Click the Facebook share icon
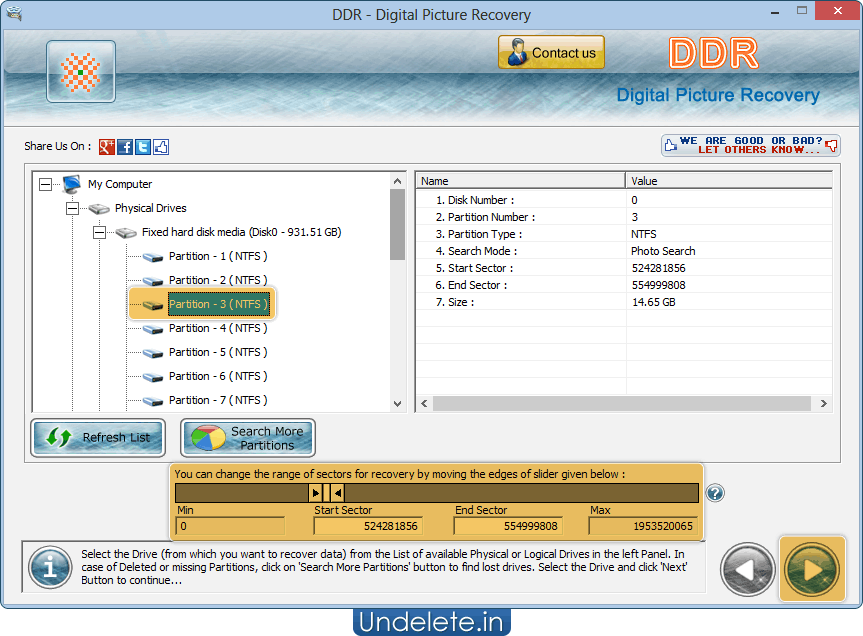The height and width of the screenshot is (636, 863). (x=125, y=147)
